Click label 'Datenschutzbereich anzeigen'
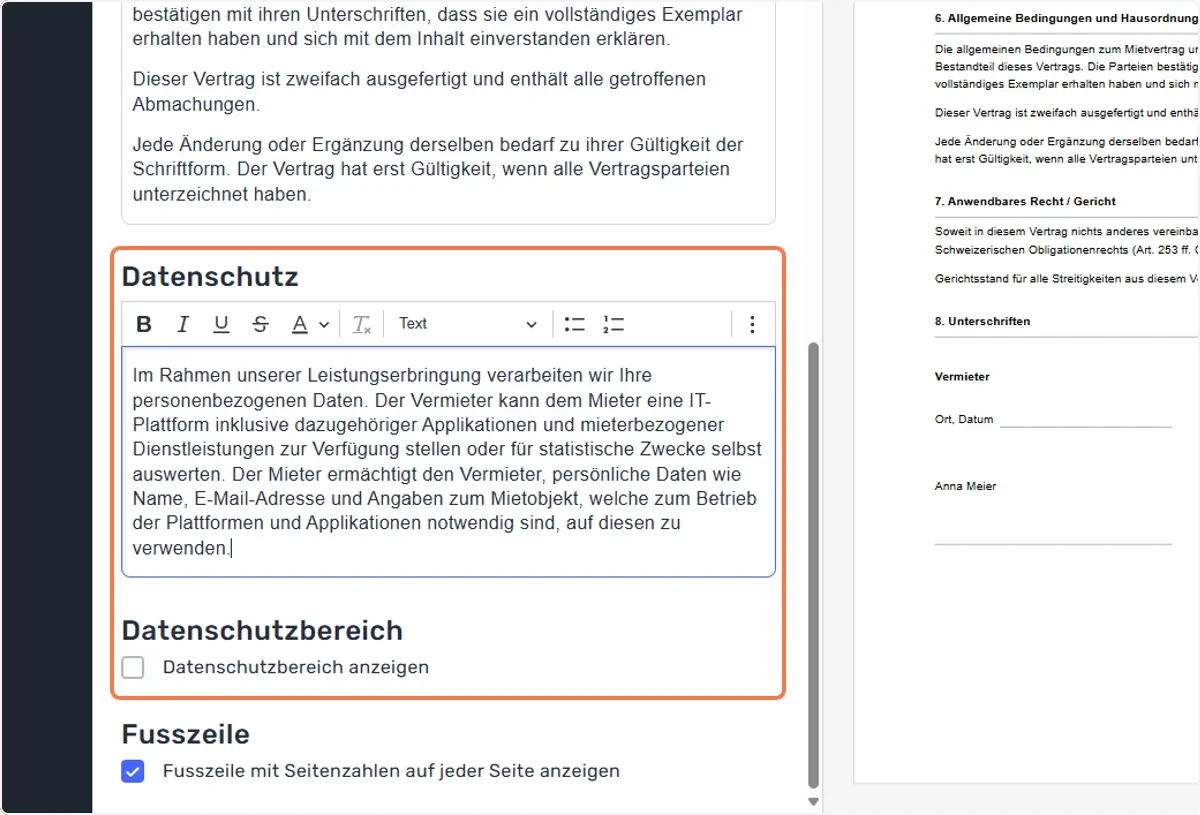1200x815 pixels. point(296,667)
